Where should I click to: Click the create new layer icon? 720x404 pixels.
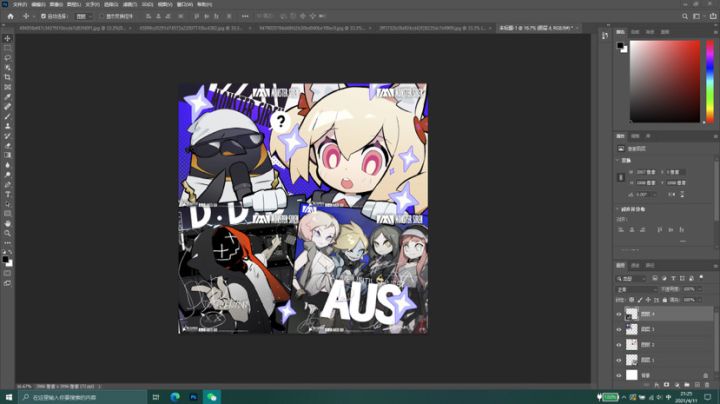click(697, 385)
